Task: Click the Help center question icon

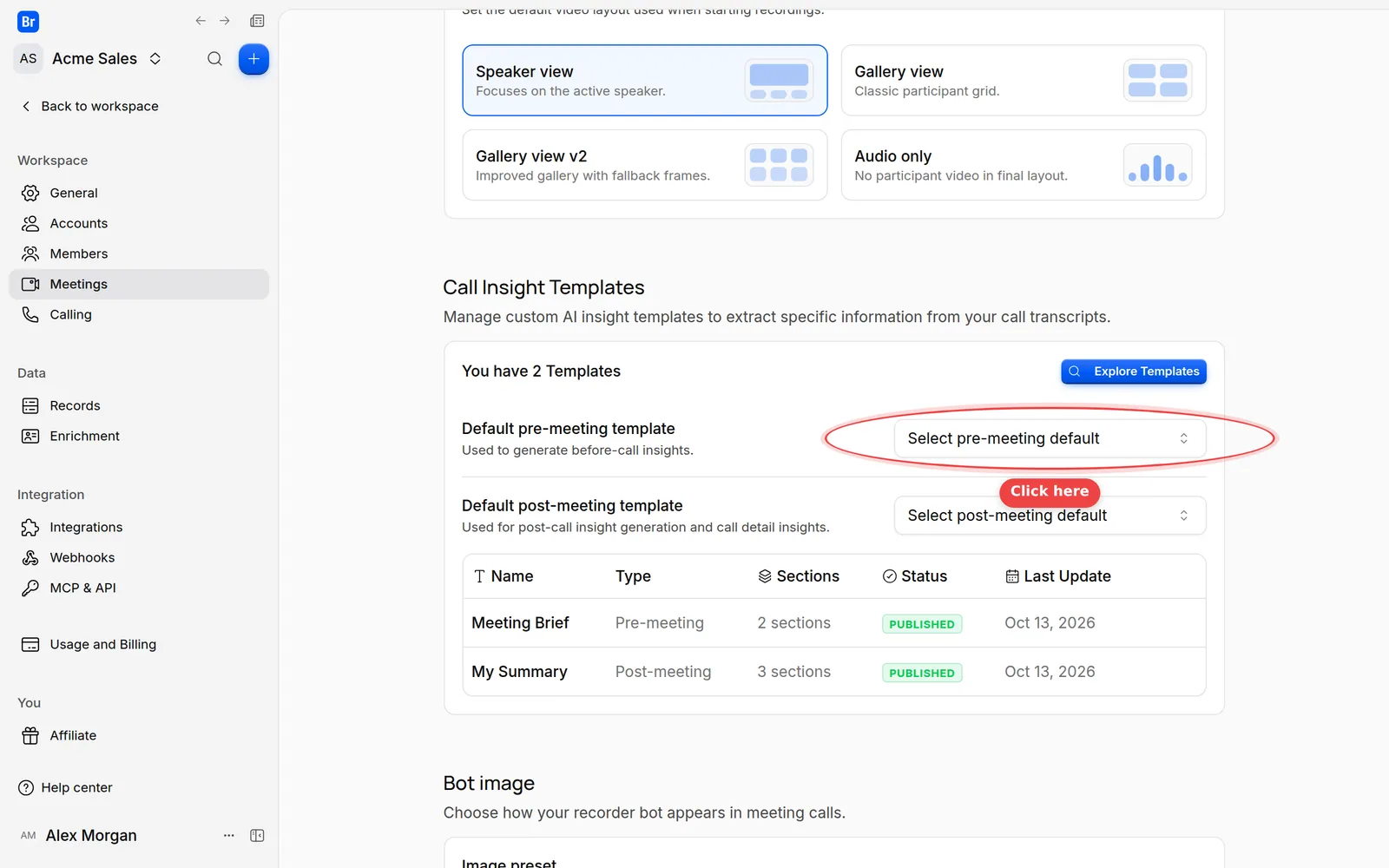Action: click(26, 787)
